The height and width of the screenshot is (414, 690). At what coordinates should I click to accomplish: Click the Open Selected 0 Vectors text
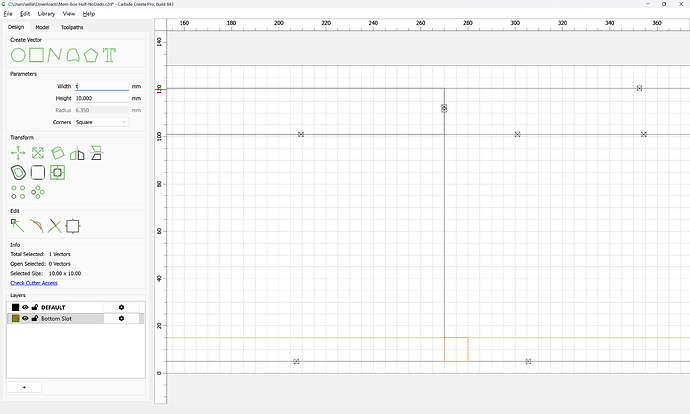(x=40, y=264)
